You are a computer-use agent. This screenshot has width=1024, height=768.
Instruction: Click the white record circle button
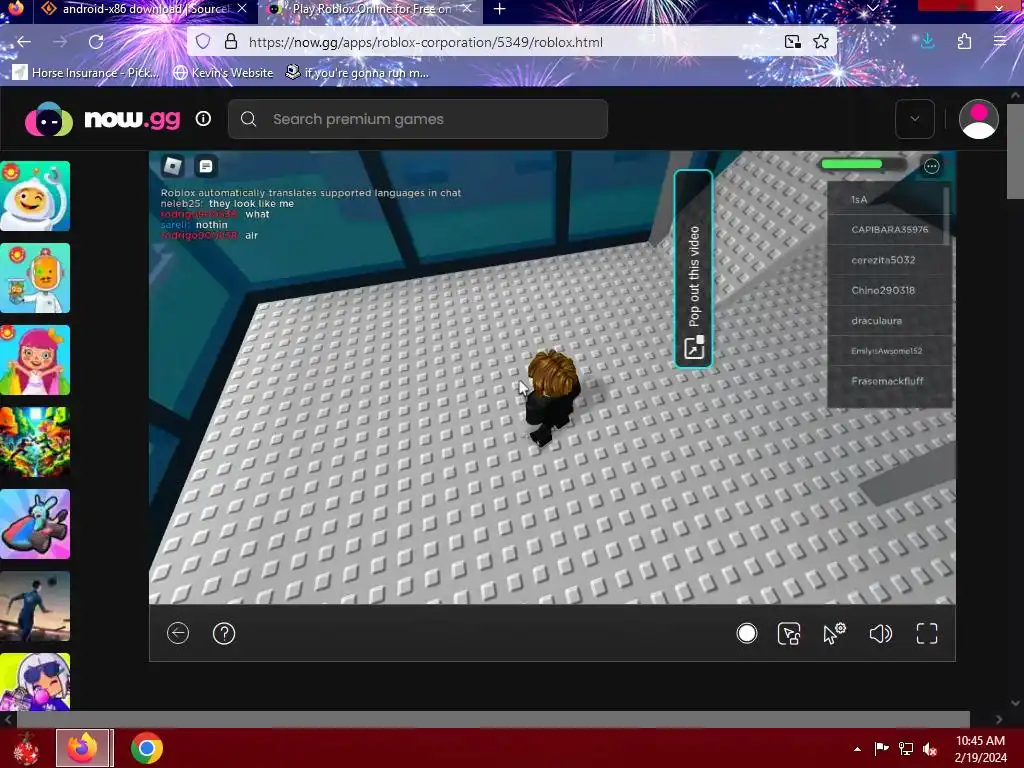[746, 633]
